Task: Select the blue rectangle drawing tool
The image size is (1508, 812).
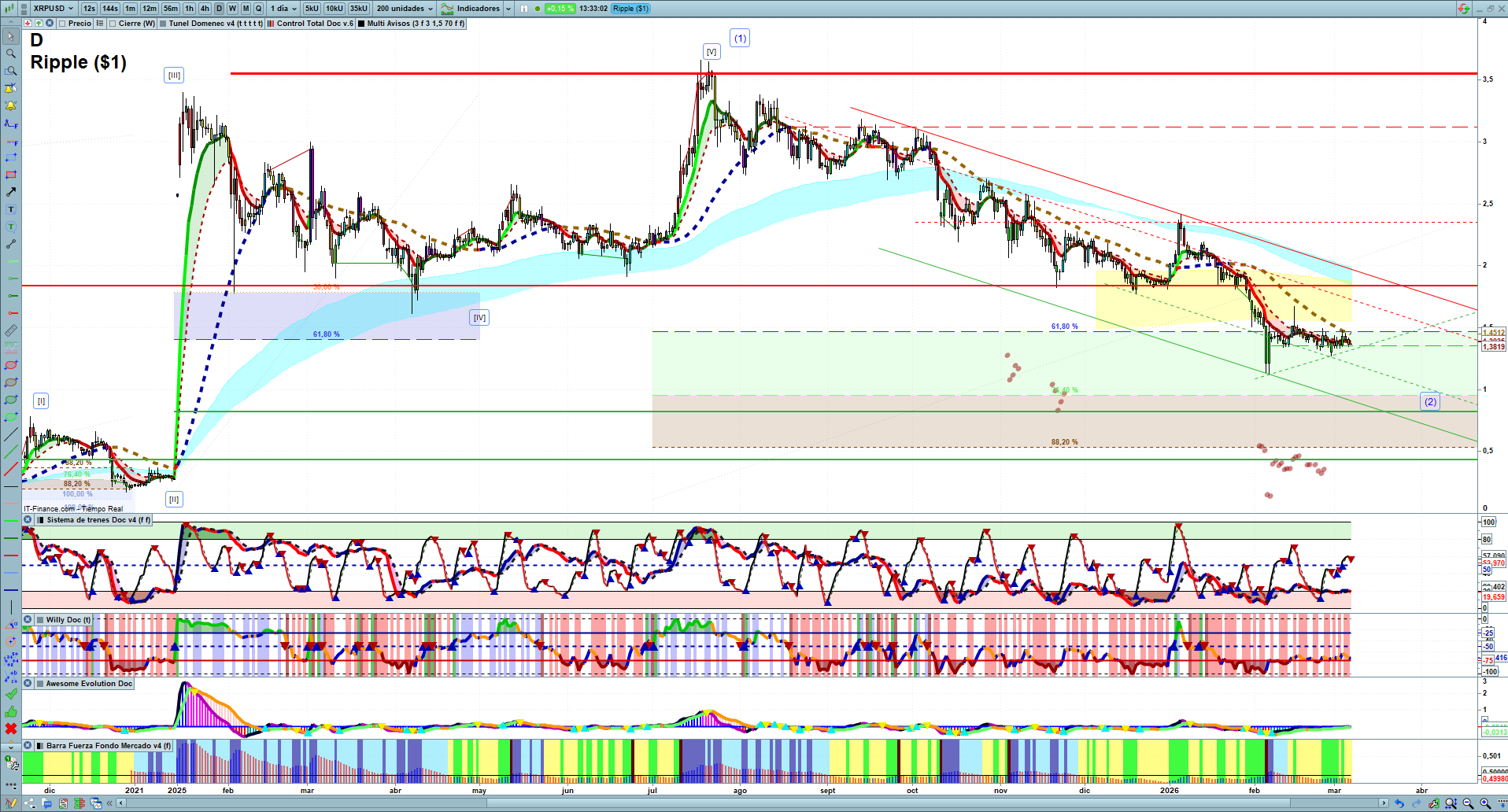Action: coord(11,157)
